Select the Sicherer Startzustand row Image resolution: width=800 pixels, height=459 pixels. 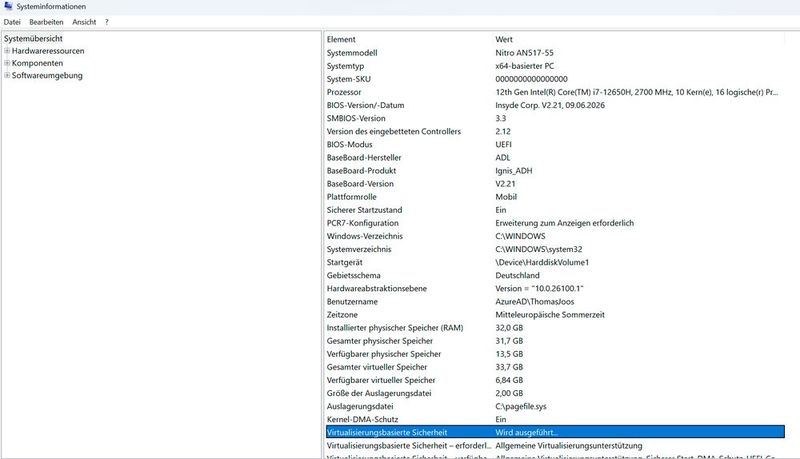[x=555, y=210]
